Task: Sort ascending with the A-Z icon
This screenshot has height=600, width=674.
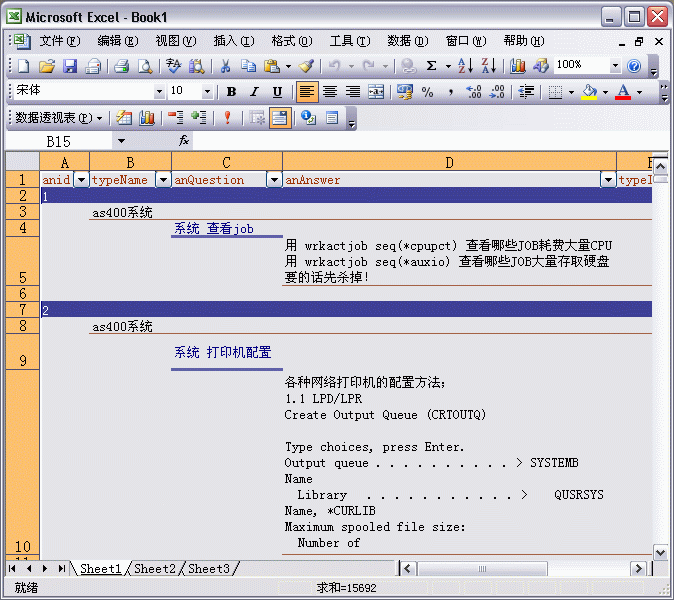Action: pyautogui.click(x=466, y=66)
